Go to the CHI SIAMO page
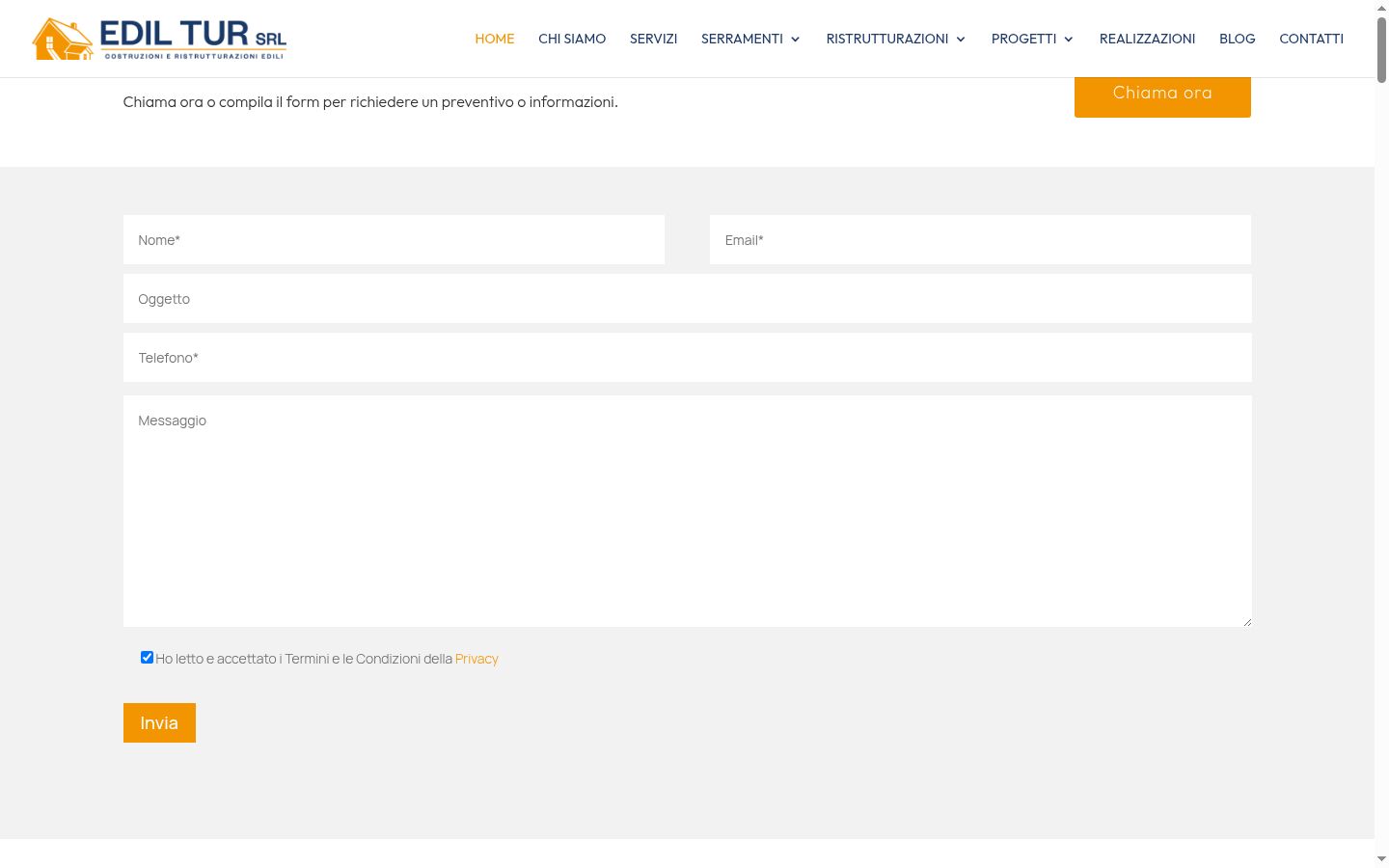This screenshot has width=1389, height=868. (x=572, y=39)
